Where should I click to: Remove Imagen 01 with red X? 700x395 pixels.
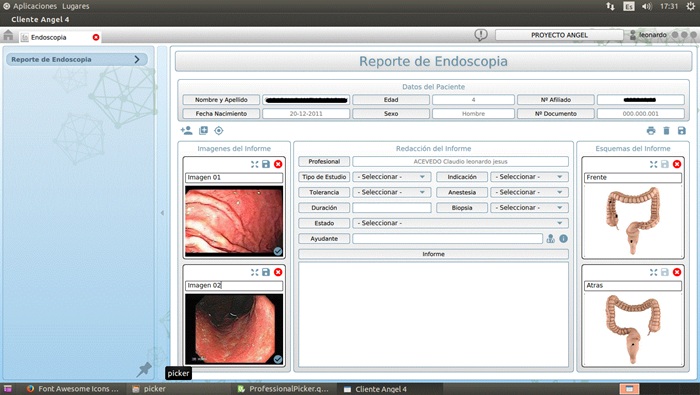click(x=278, y=164)
